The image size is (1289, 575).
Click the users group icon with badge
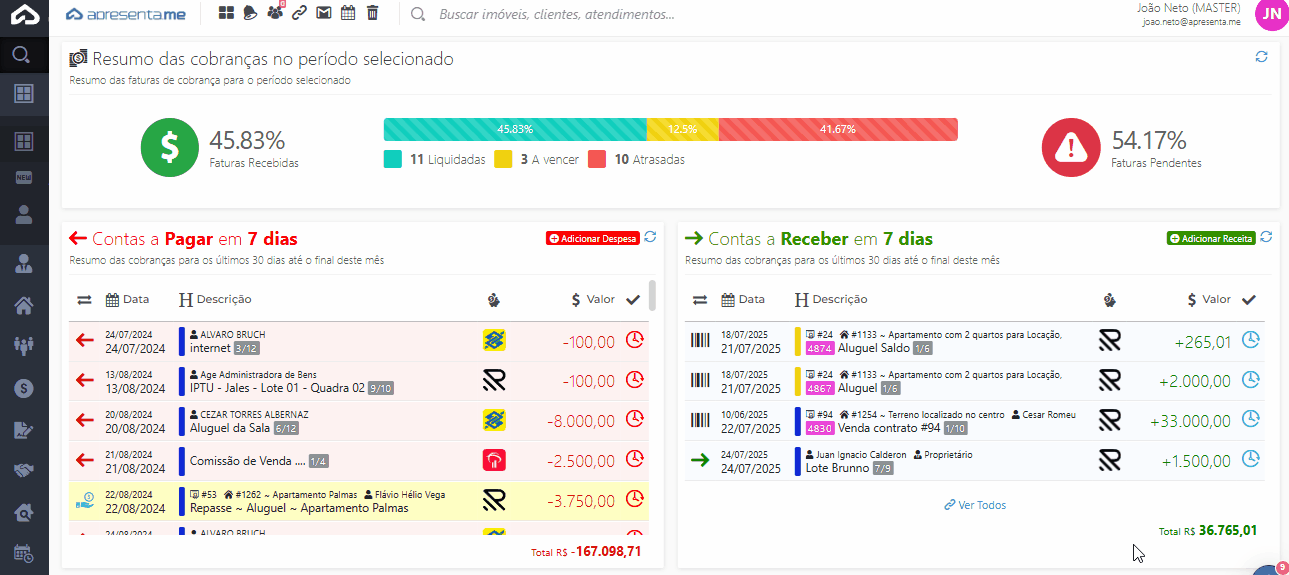click(275, 13)
